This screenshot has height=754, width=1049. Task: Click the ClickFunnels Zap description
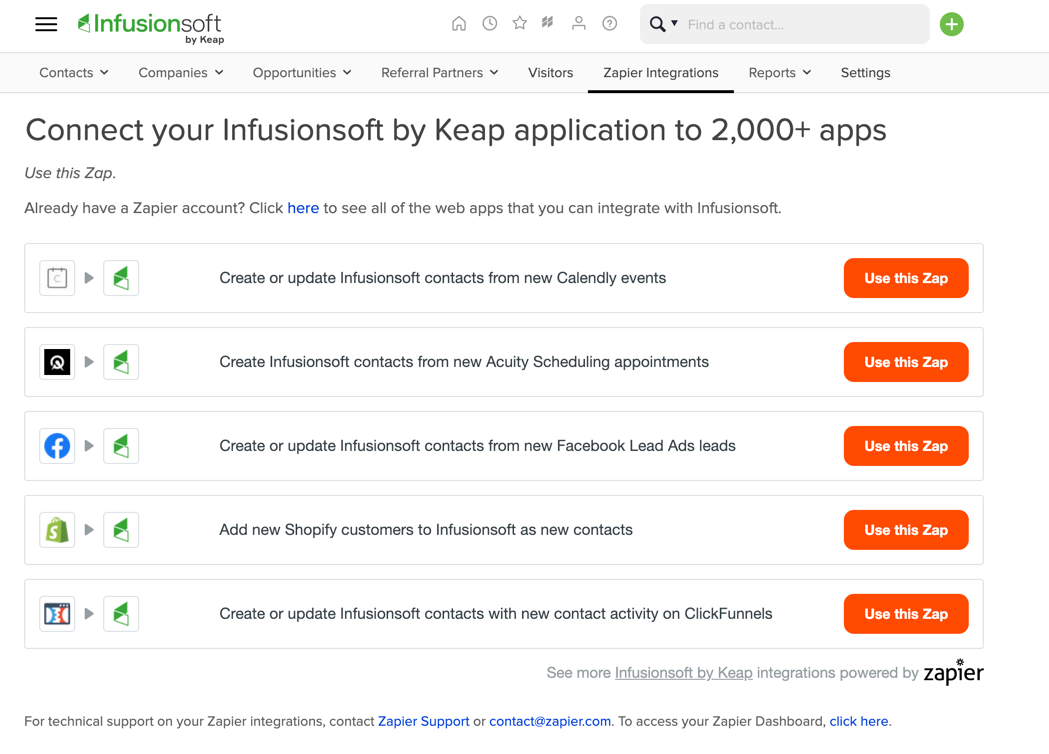(x=496, y=614)
